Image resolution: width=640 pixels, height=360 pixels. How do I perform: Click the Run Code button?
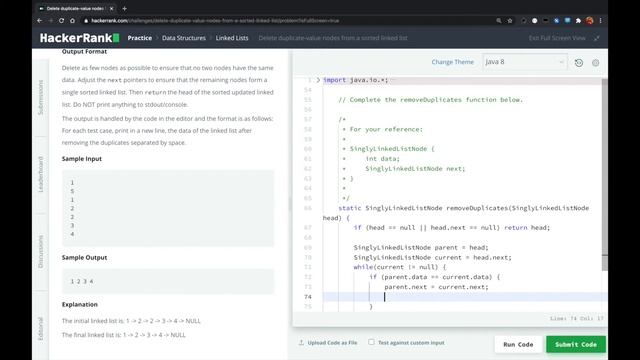tap(518, 344)
